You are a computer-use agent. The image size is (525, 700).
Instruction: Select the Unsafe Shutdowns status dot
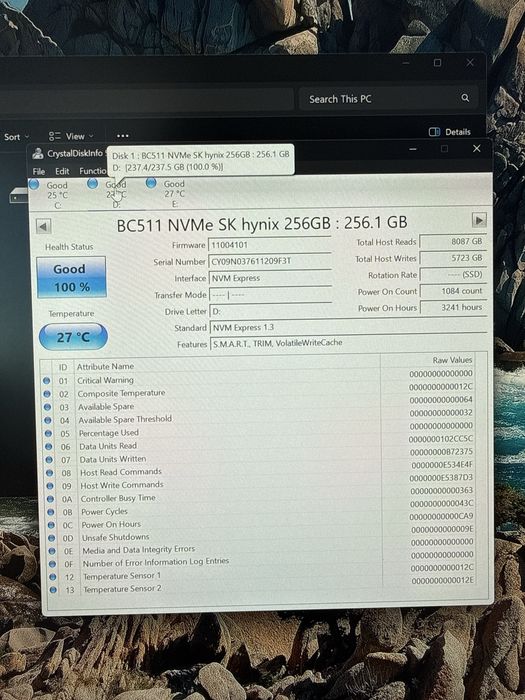tap(52, 538)
